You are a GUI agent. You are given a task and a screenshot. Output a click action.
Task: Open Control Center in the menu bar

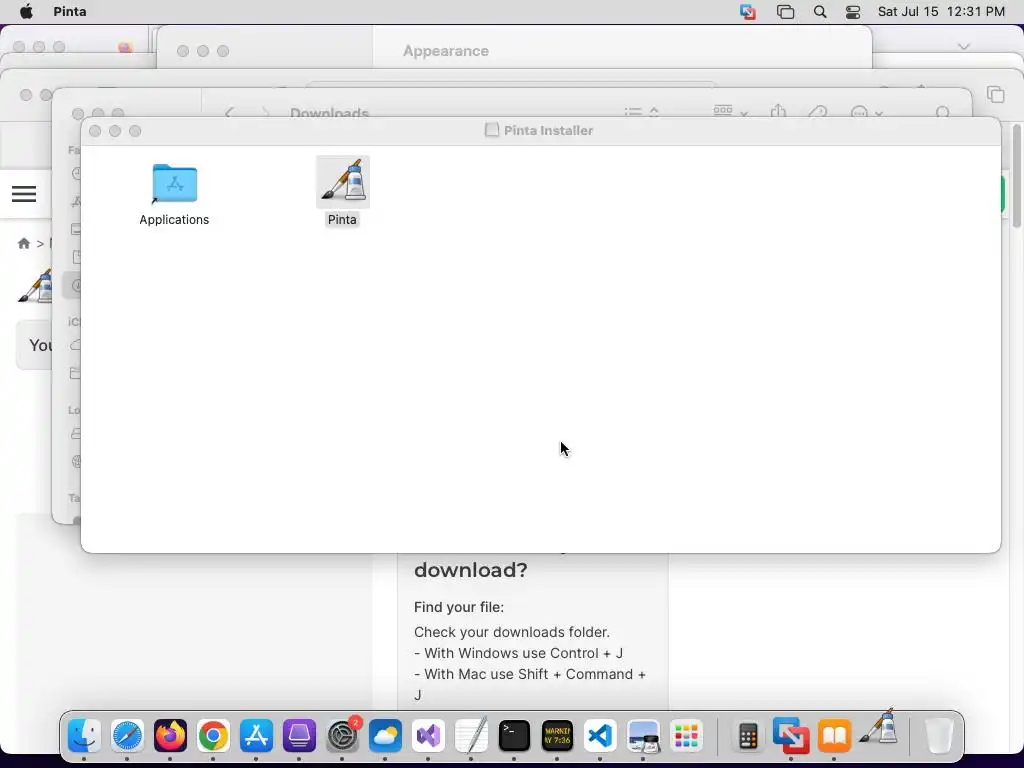853,11
